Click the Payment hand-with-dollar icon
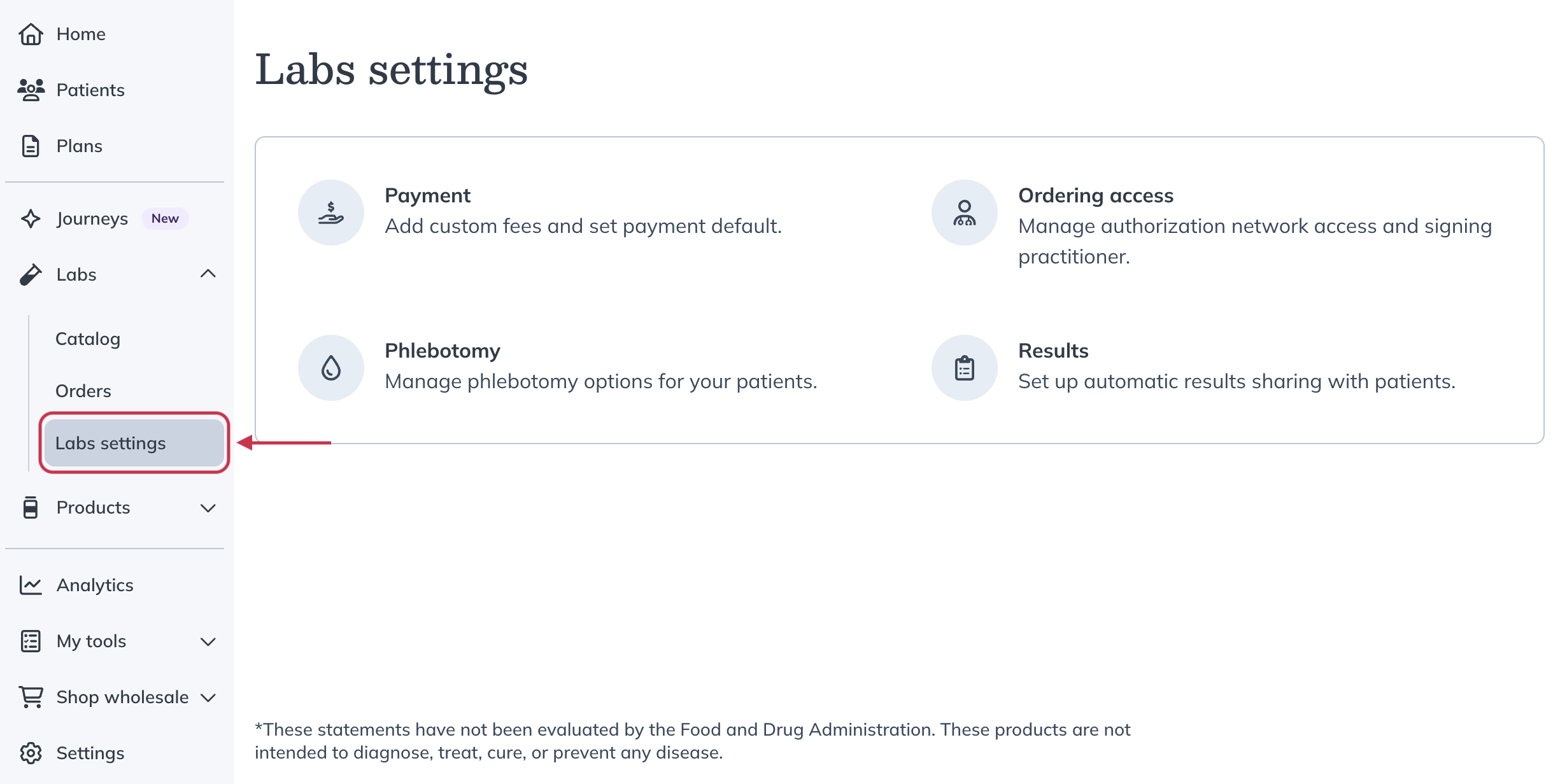This screenshot has height=784, width=1560. pos(330,212)
